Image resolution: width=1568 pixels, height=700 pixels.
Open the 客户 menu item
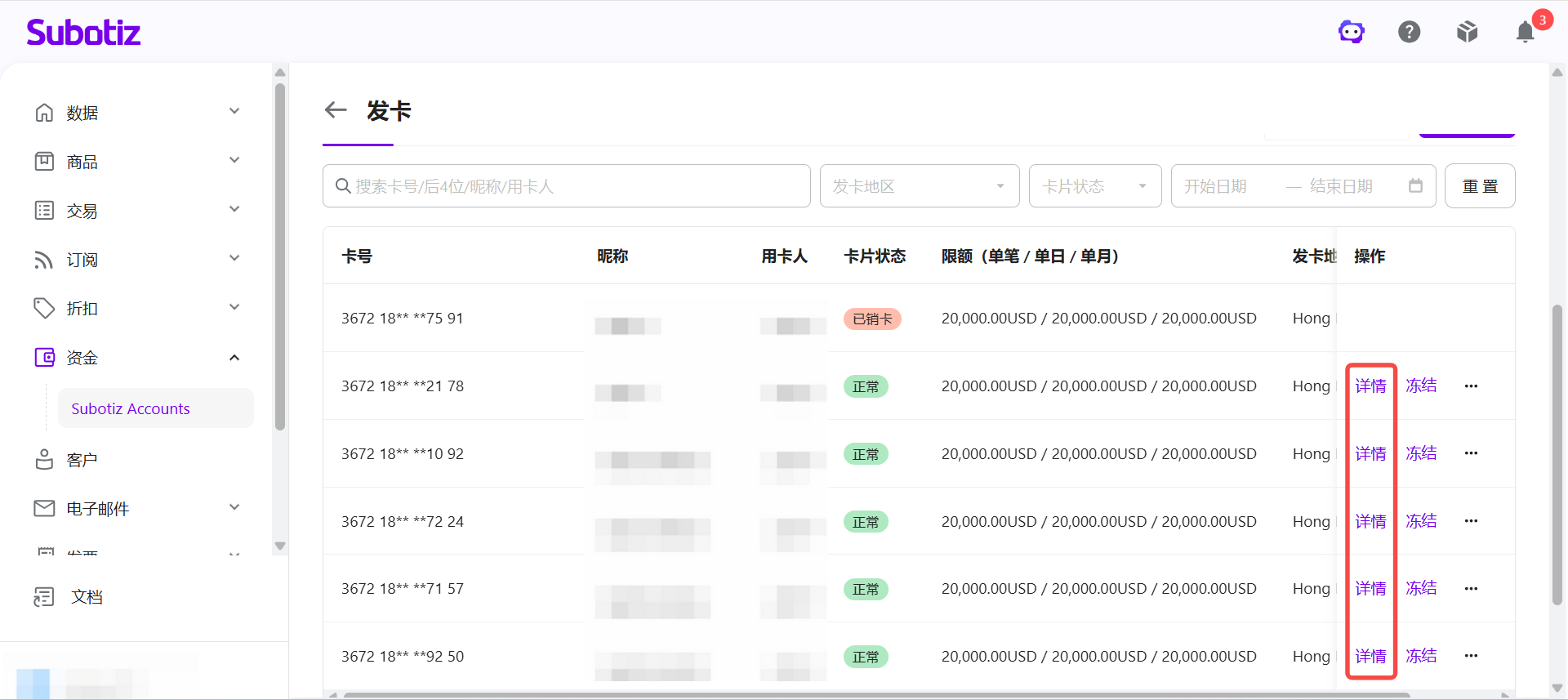tap(82, 460)
